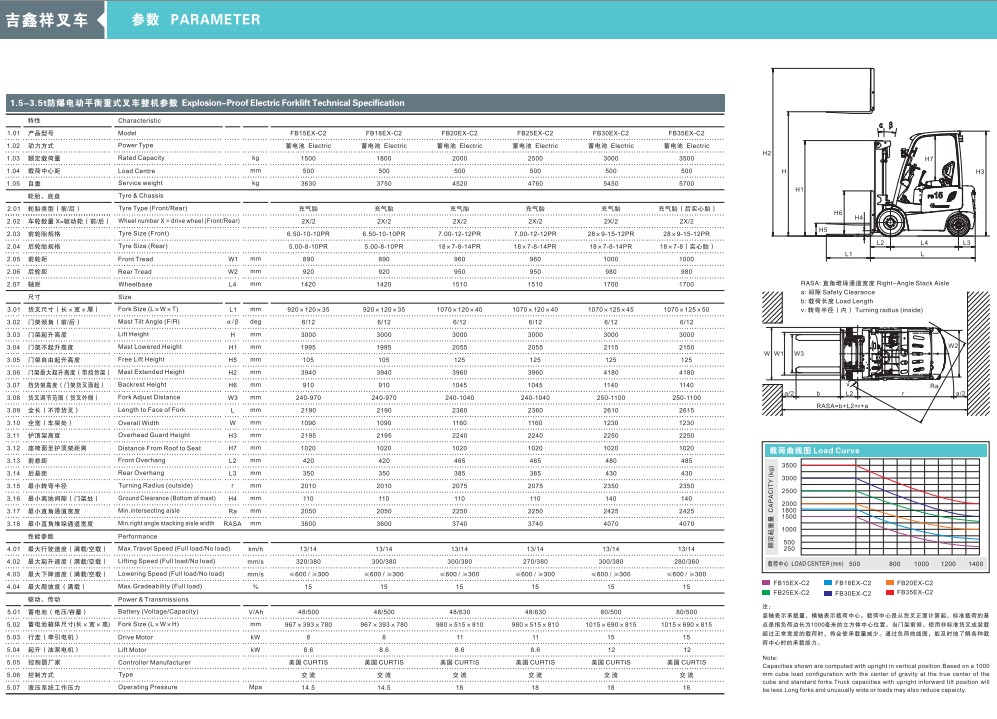Select the FB25EX-C2 green legend swatch

[x=767, y=593]
